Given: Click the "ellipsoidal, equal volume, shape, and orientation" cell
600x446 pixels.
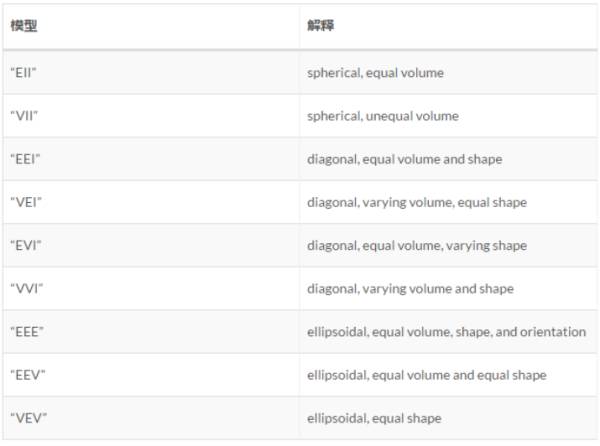Looking at the screenshot, I should [x=446, y=331].
